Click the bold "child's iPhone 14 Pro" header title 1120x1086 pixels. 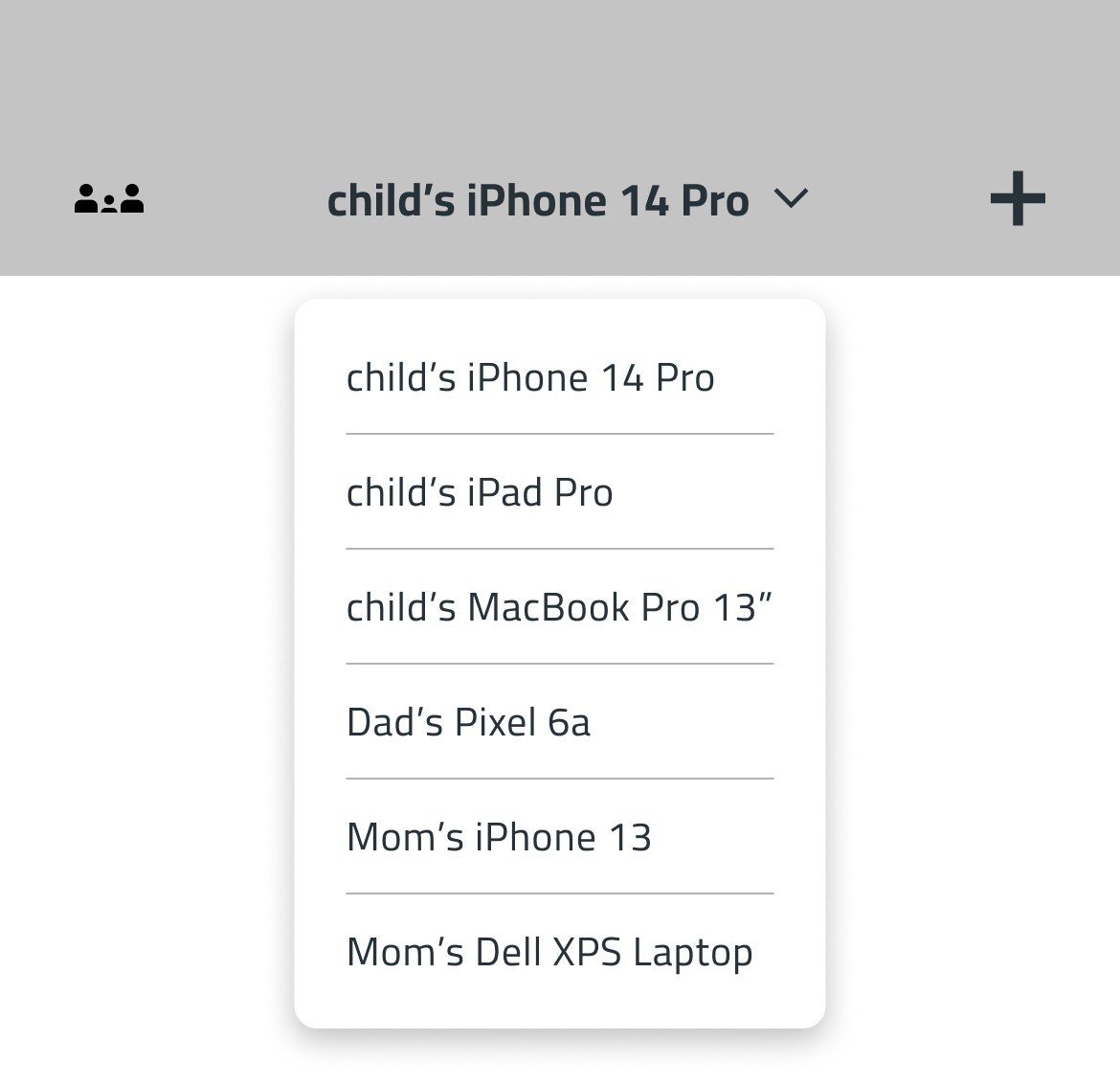pos(538,201)
